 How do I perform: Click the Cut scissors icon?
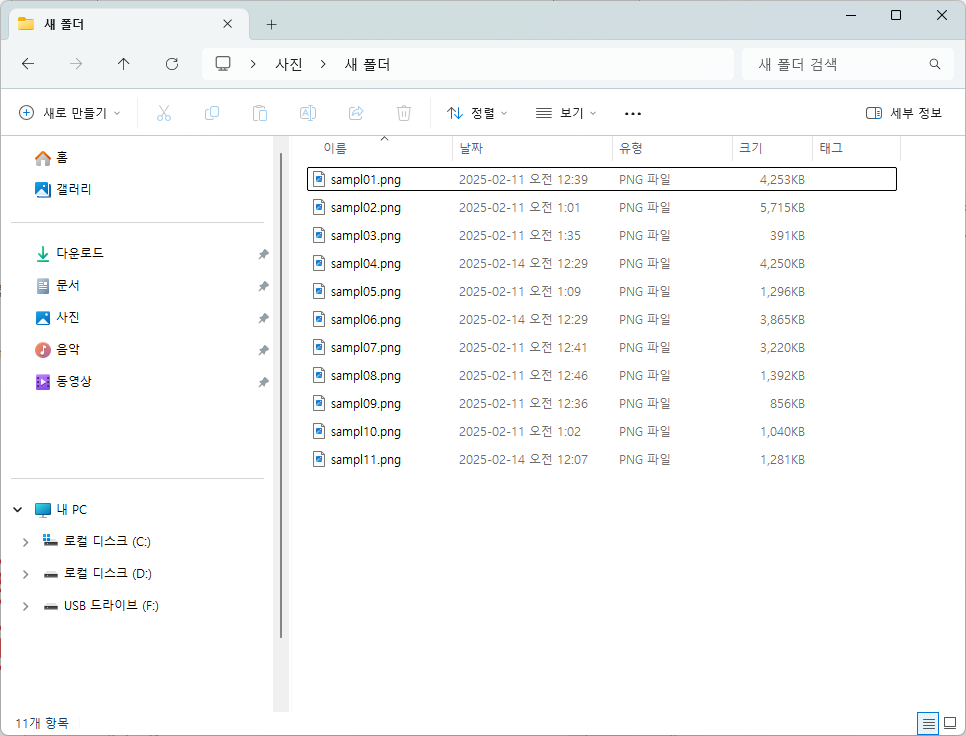coord(164,113)
